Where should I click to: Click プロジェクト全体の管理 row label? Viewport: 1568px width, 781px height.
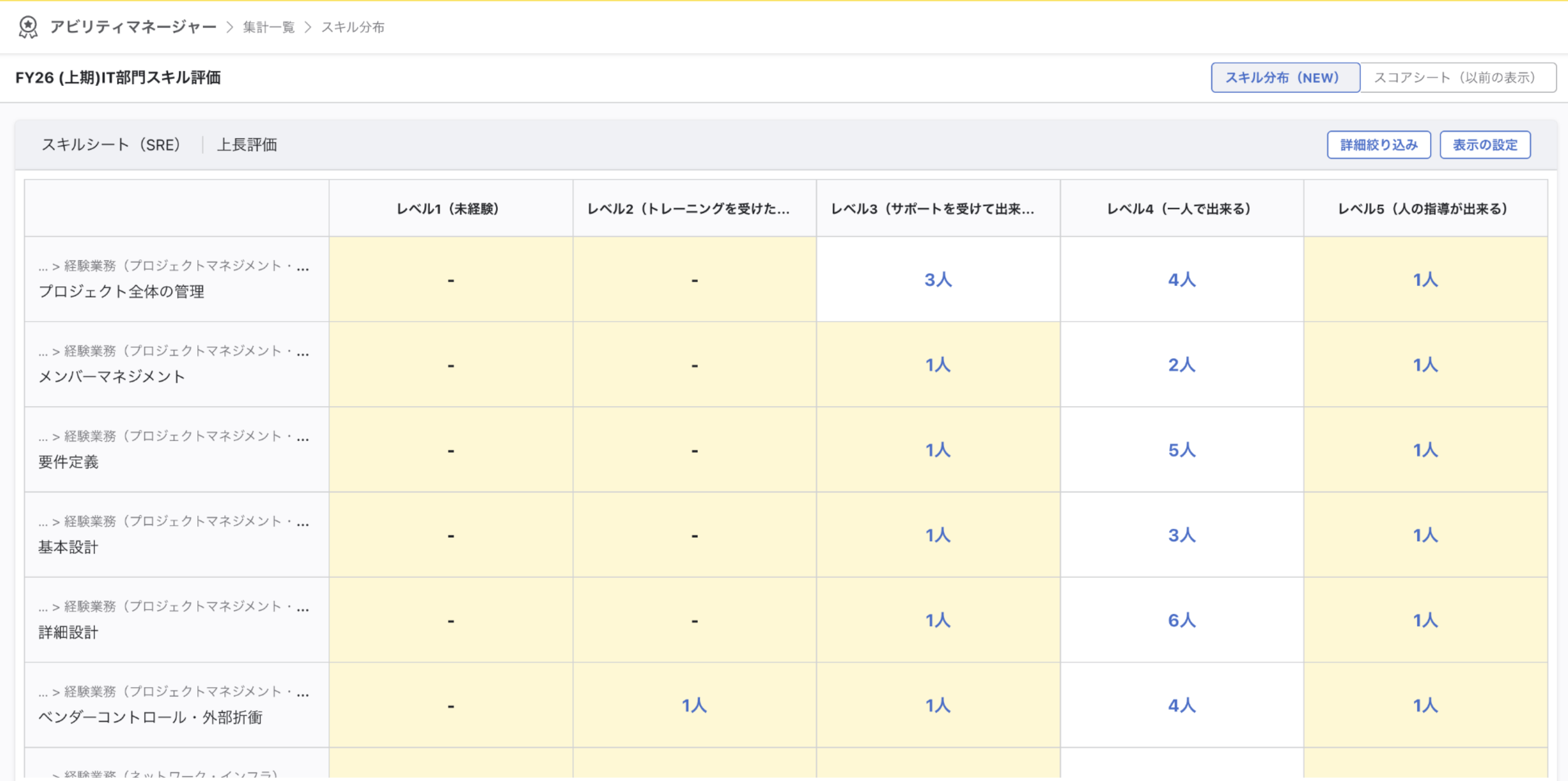pos(121,292)
